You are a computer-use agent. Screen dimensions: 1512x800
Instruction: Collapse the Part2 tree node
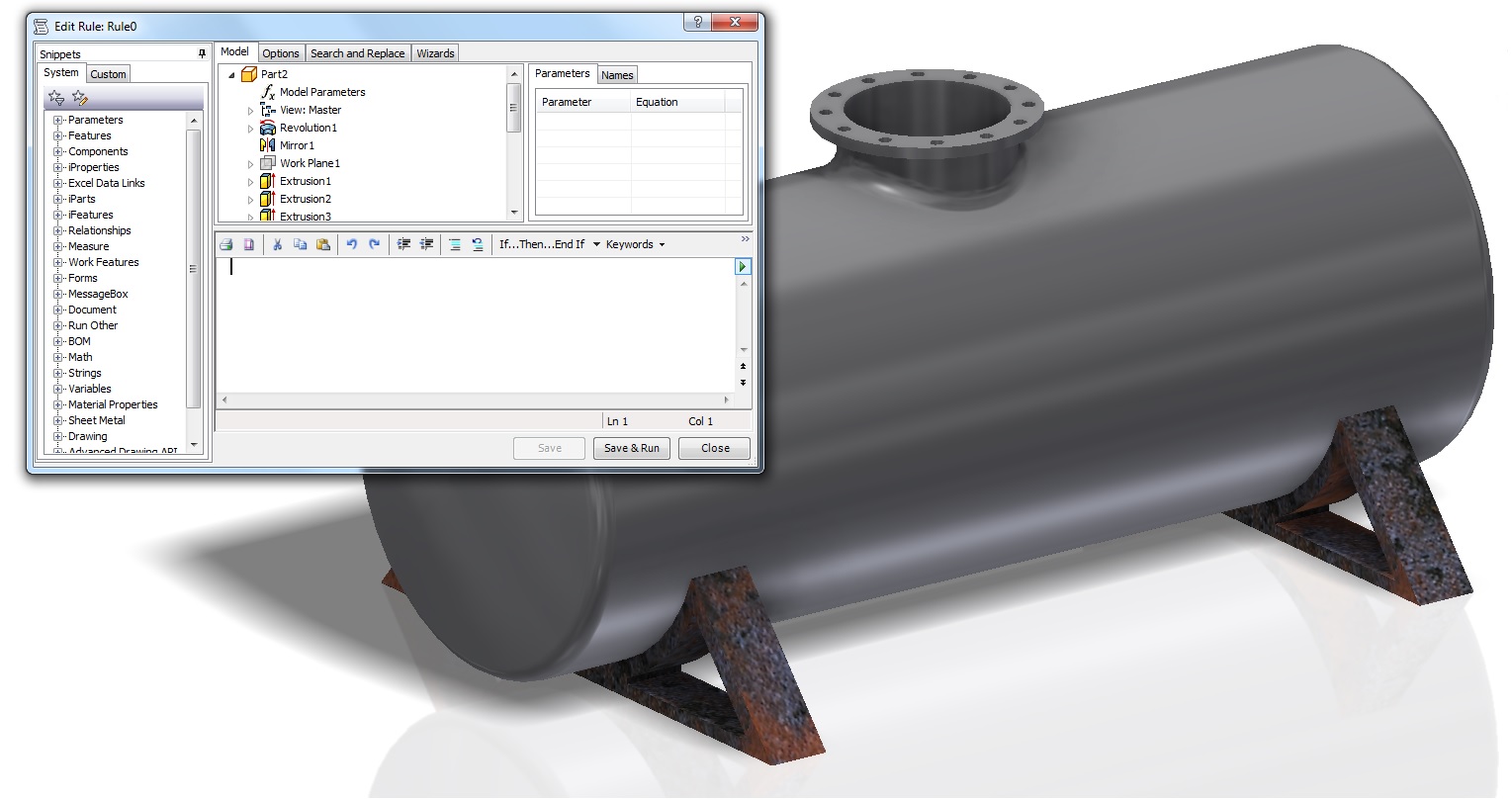232,74
